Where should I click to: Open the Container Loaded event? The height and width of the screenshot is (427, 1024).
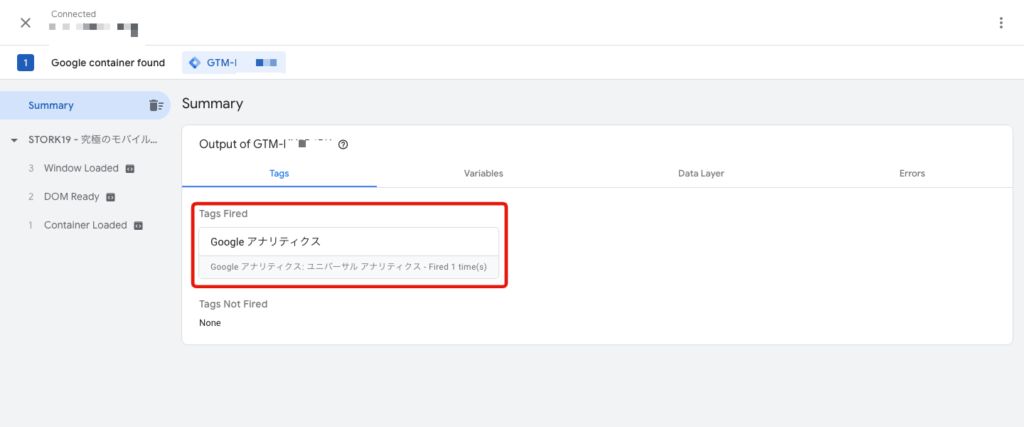[x=85, y=225]
